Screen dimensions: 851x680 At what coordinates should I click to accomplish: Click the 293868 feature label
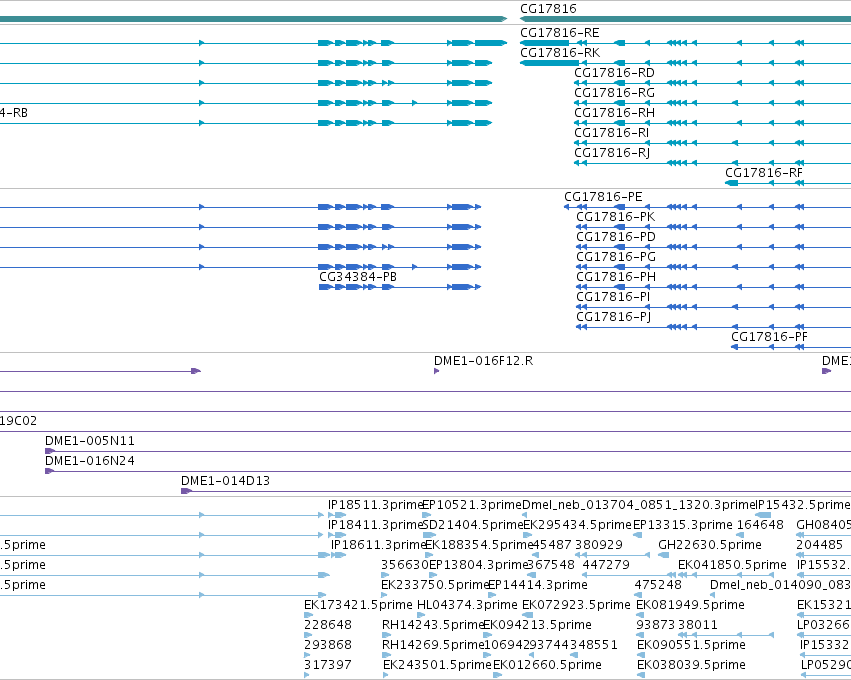click(x=328, y=645)
